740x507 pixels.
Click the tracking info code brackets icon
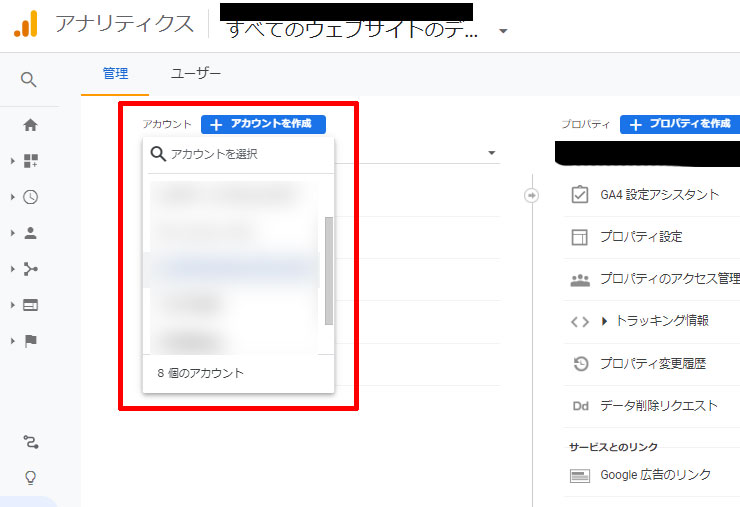click(x=580, y=322)
